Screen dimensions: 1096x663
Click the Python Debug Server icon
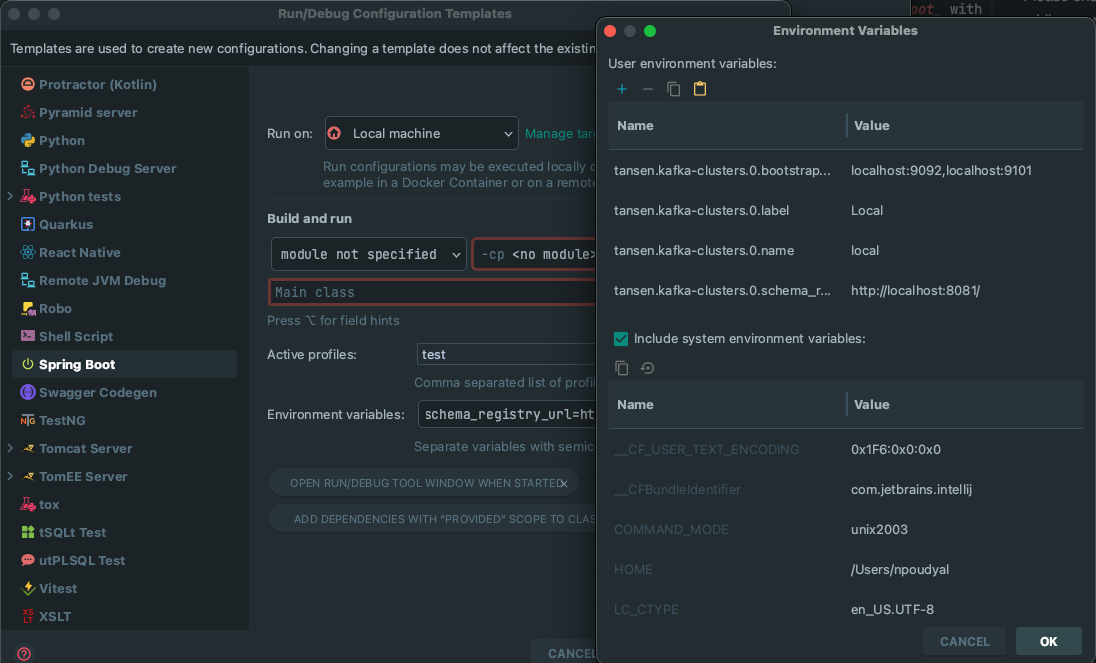pyautogui.click(x=27, y=168)
